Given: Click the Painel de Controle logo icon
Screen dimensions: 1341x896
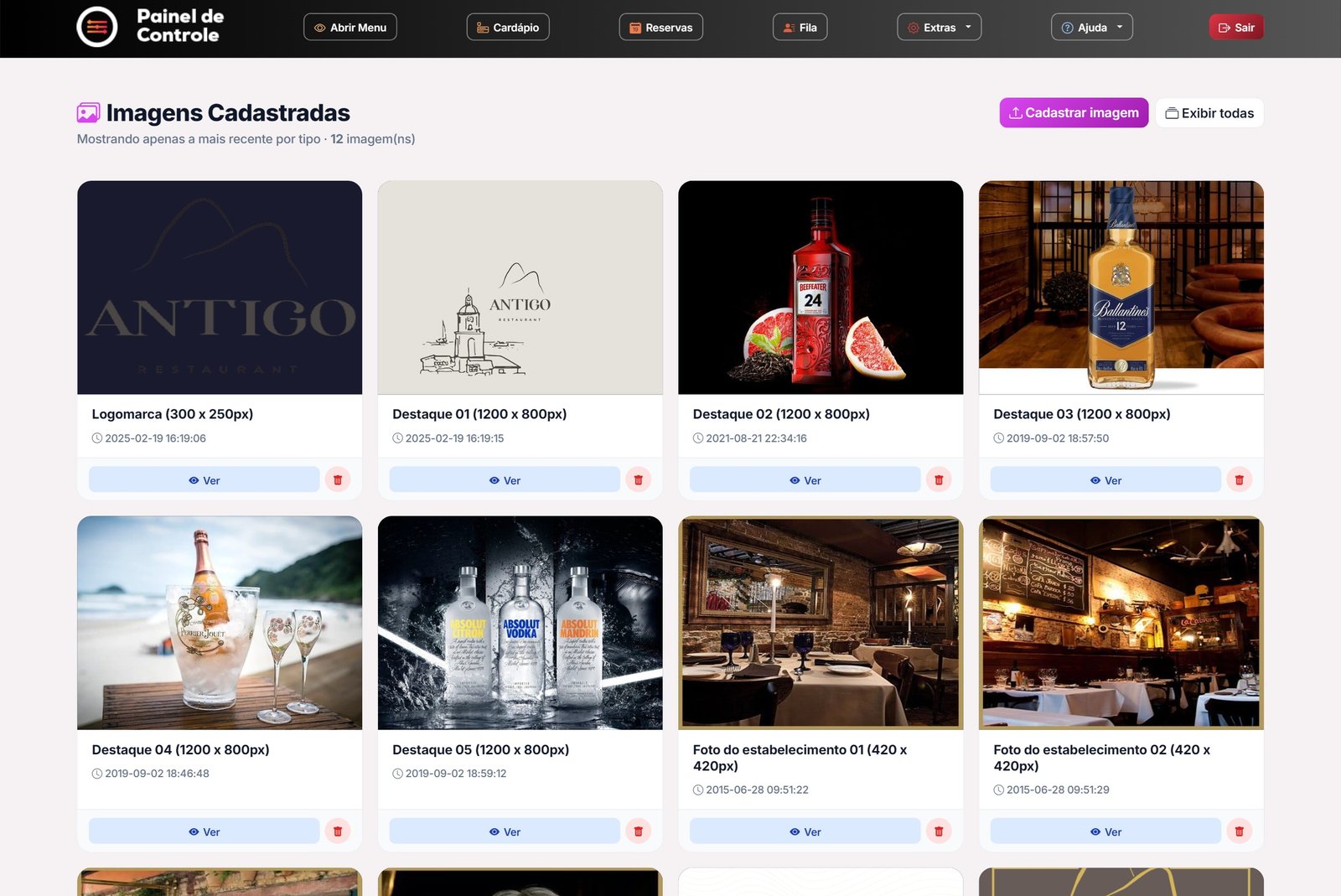Looking at the screenshot, I should point(97,27).
